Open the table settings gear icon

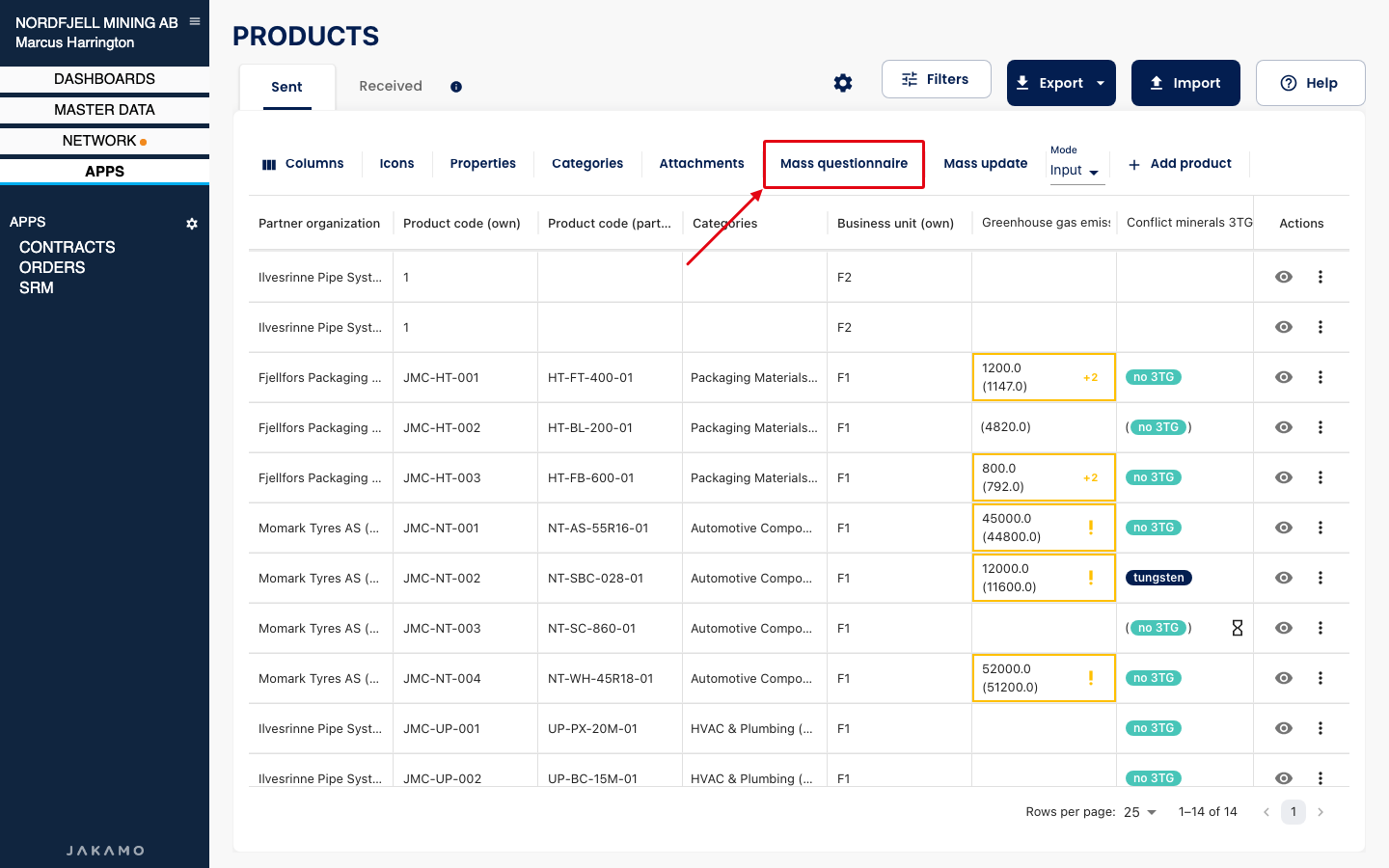pyautogui.click(x=843, y=83)
